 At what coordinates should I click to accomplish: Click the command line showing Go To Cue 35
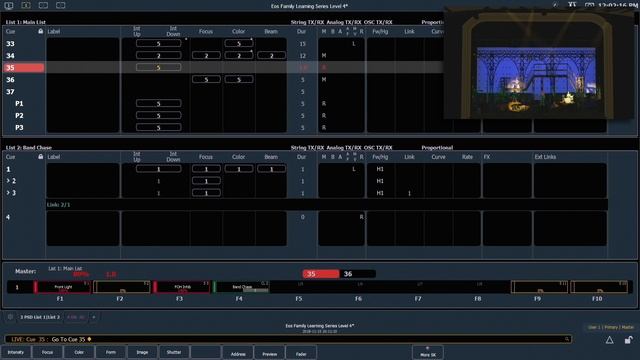288,339
